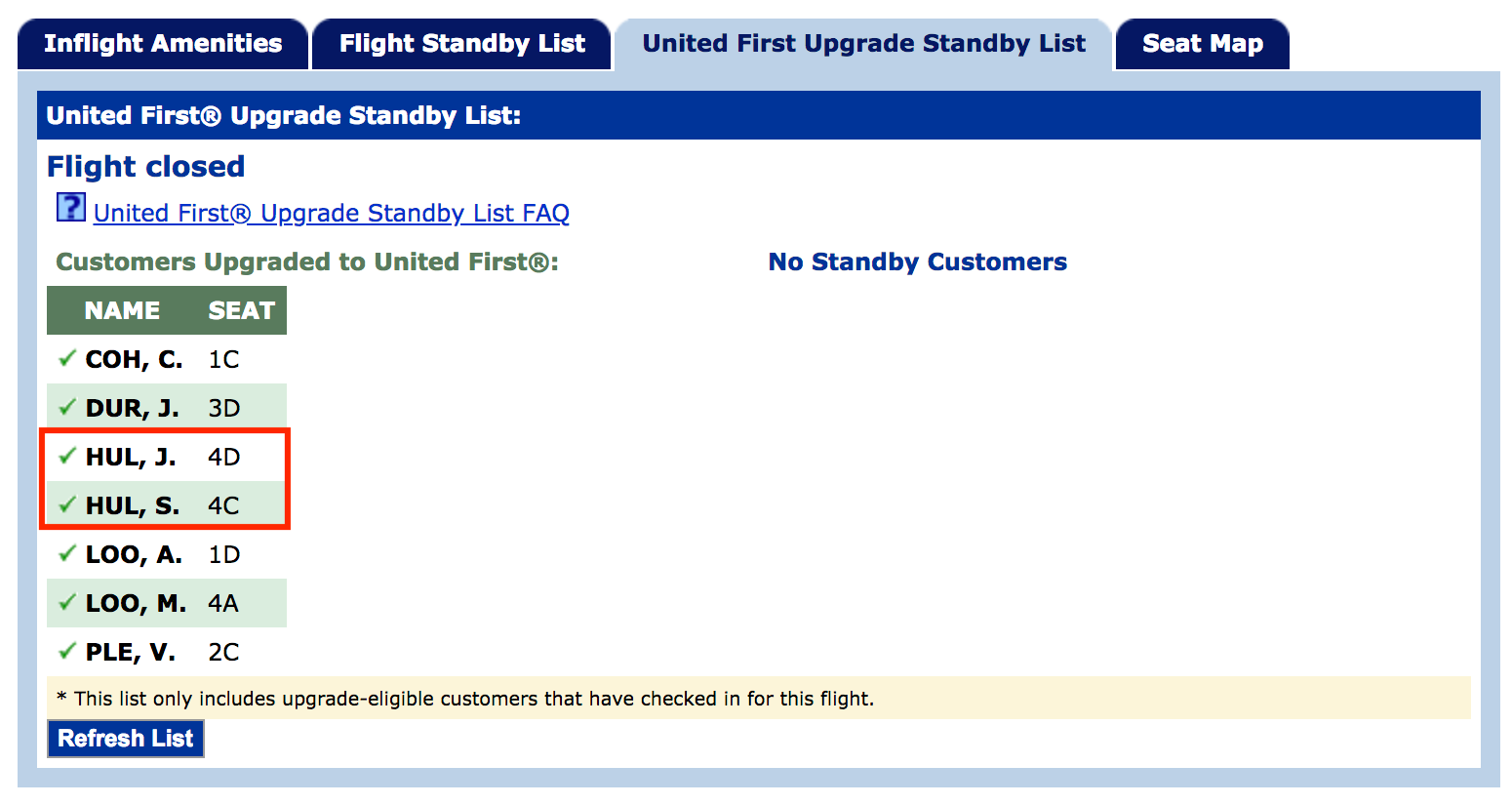Viewport: 1512px width, 805px height.
Task: Open the Flight Standby List tab
Action: point(460,43)
